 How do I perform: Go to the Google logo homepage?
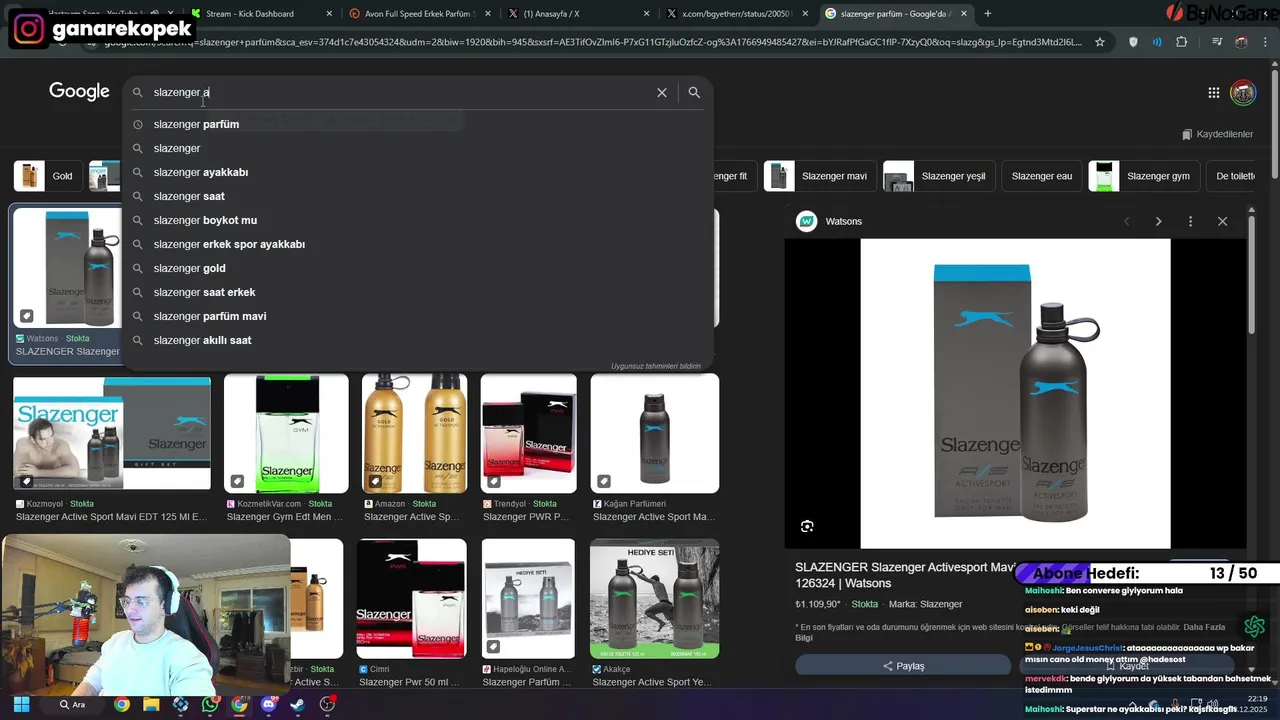79,91
